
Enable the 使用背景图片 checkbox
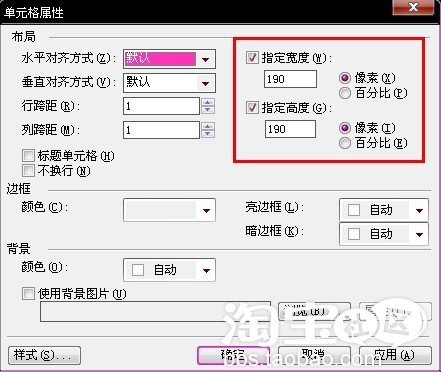tap(28, 294)
